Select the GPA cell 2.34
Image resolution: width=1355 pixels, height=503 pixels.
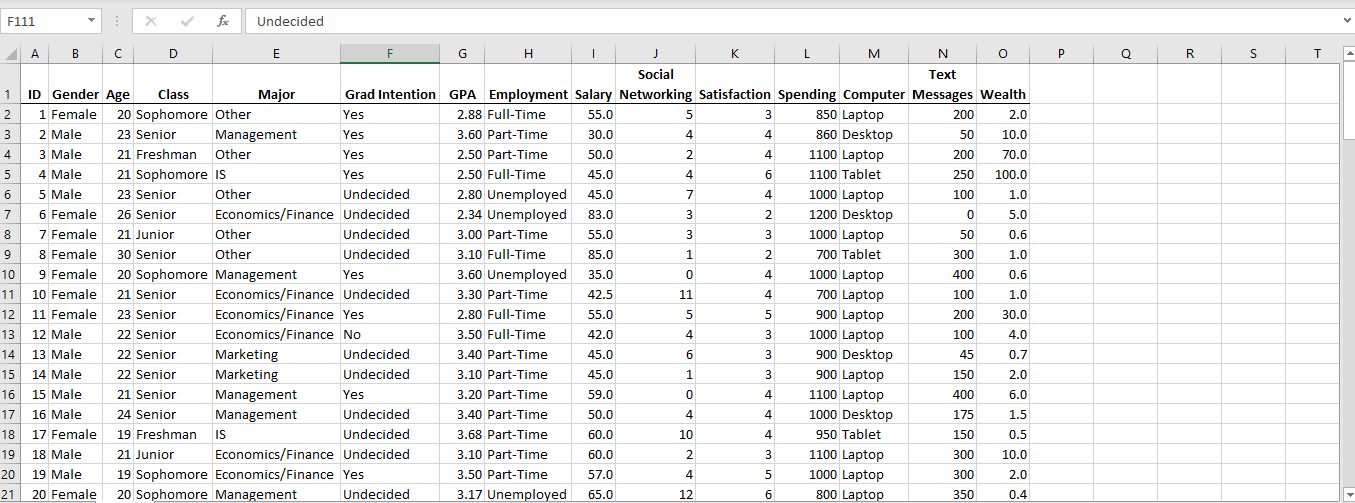(x=462, y=214)
